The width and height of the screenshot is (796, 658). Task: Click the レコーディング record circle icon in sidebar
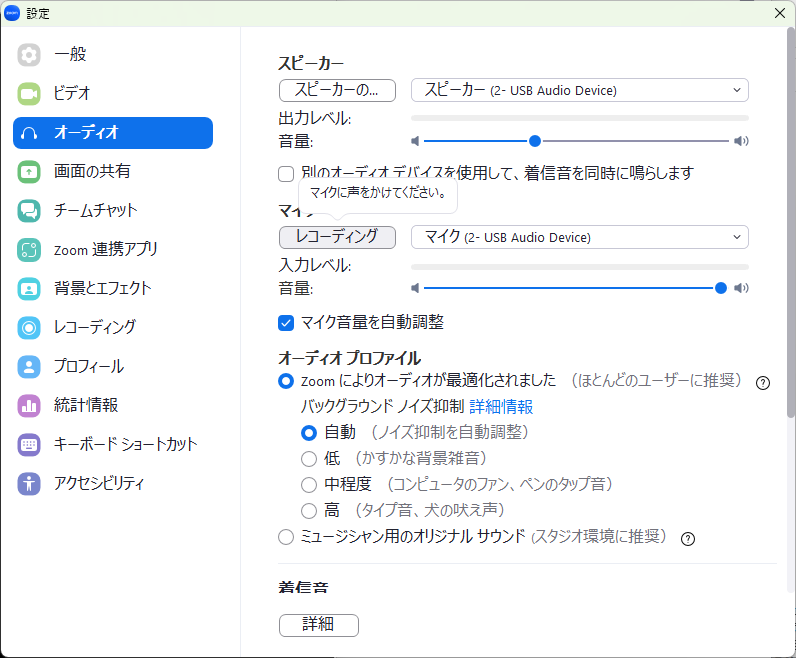(29, 327)
